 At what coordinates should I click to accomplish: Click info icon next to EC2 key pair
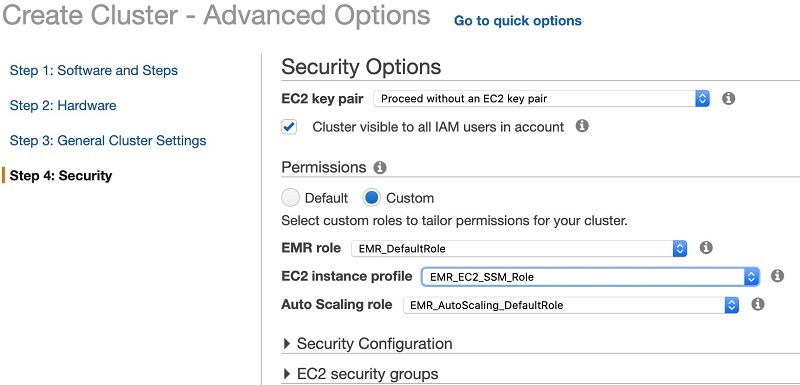tap(729, 98)
